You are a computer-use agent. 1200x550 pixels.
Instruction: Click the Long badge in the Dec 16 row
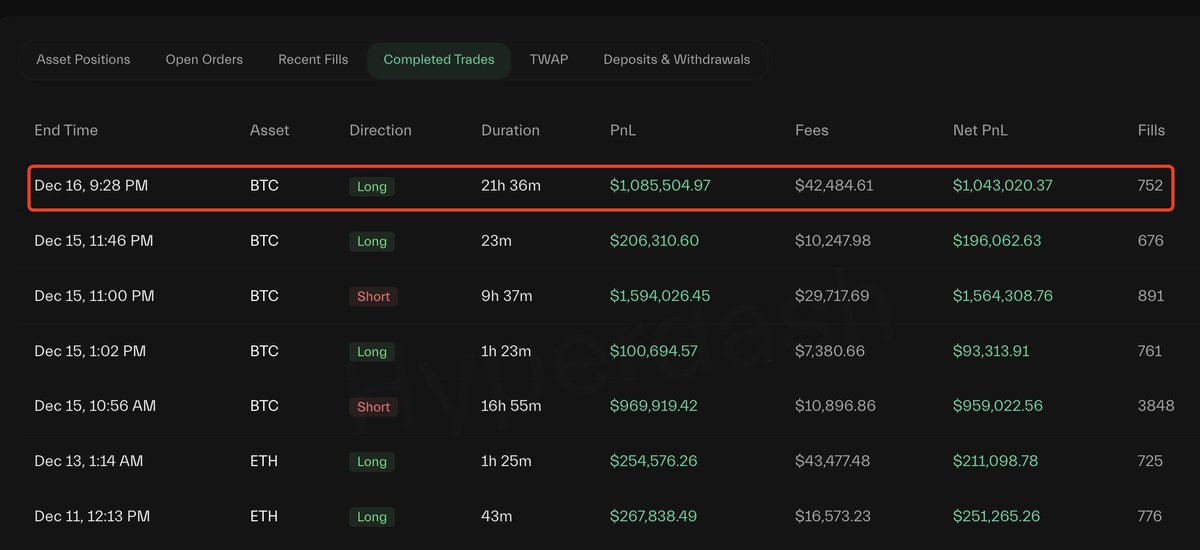pos(372,186)
